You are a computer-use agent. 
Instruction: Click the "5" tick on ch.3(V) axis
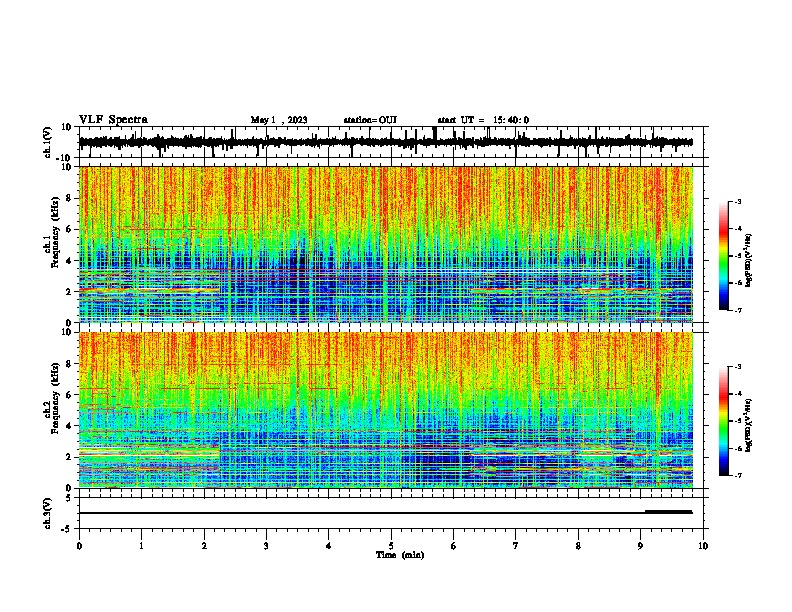(x=68, y=498)
